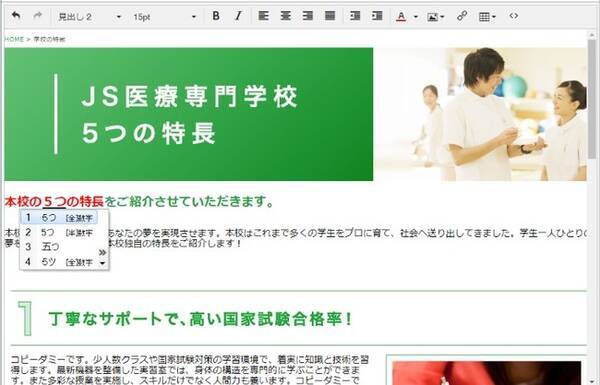Toggle italic formatting
This screenshot has width=600, height=385.
coord(238,16)
